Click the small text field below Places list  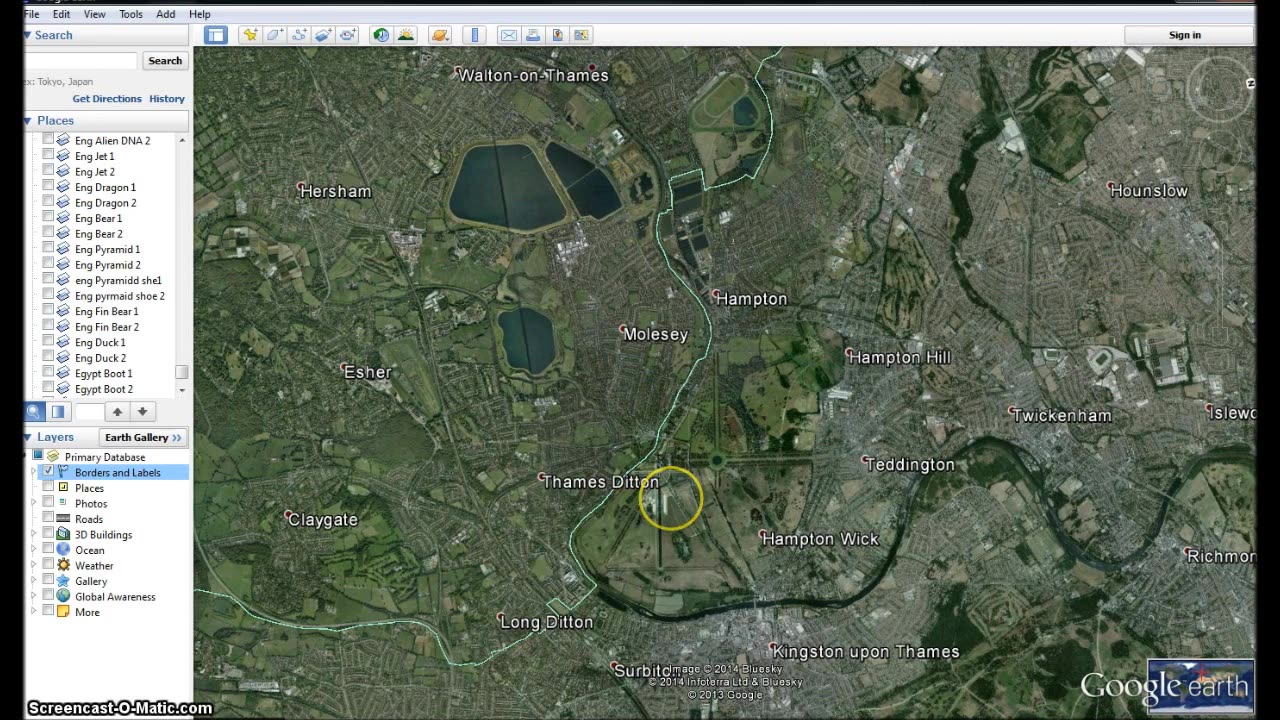click(x=89, y=411)
